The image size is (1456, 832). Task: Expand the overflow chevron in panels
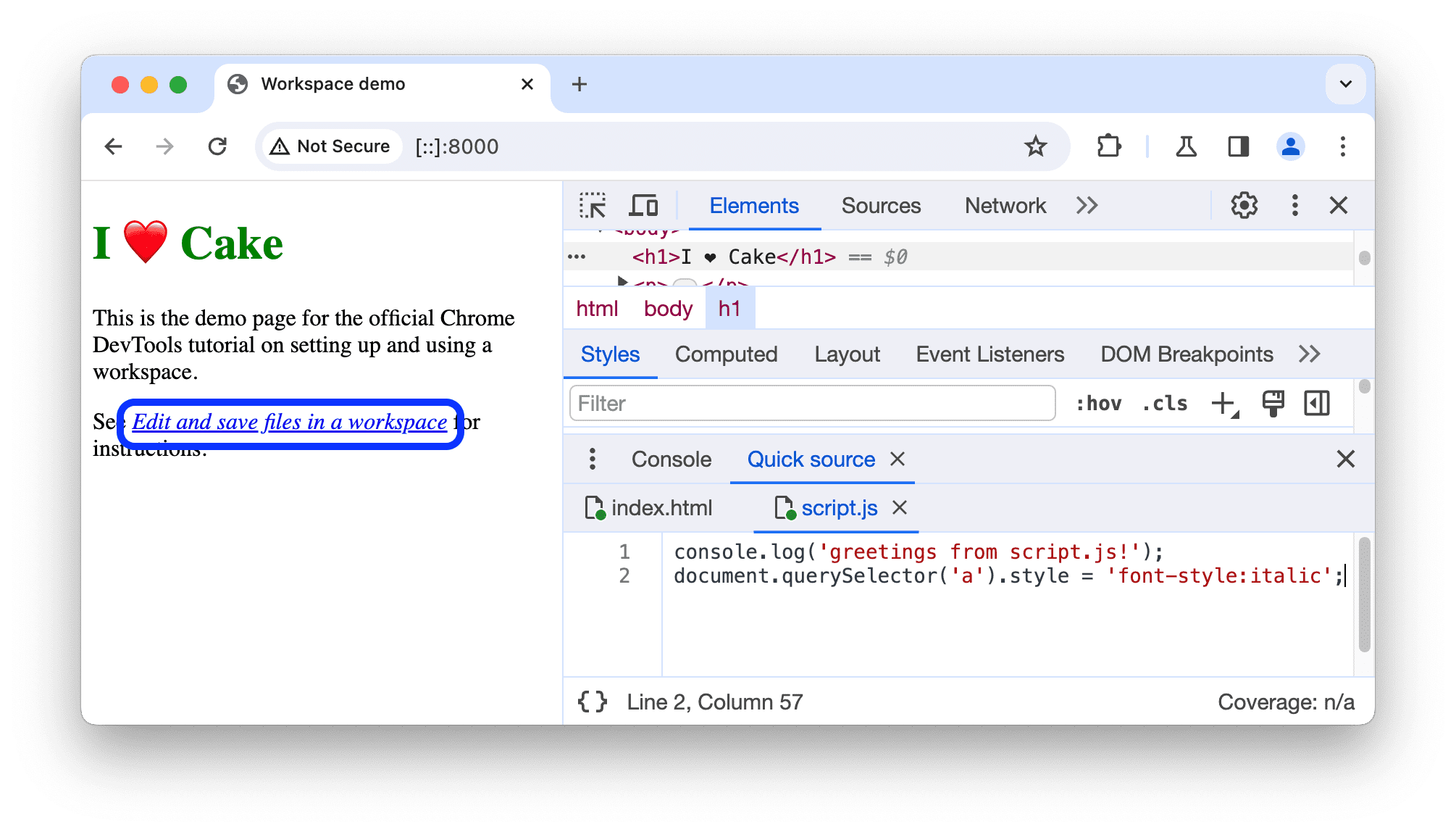pos(1087,207)
